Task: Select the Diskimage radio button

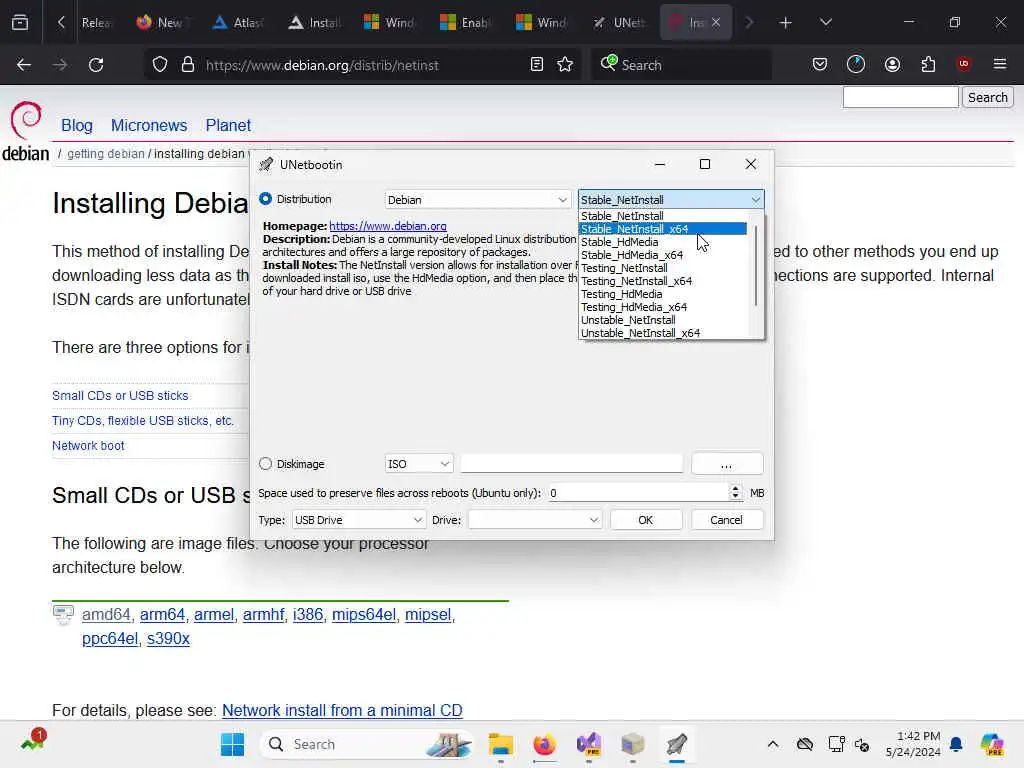Action: (x=265, y=464)
